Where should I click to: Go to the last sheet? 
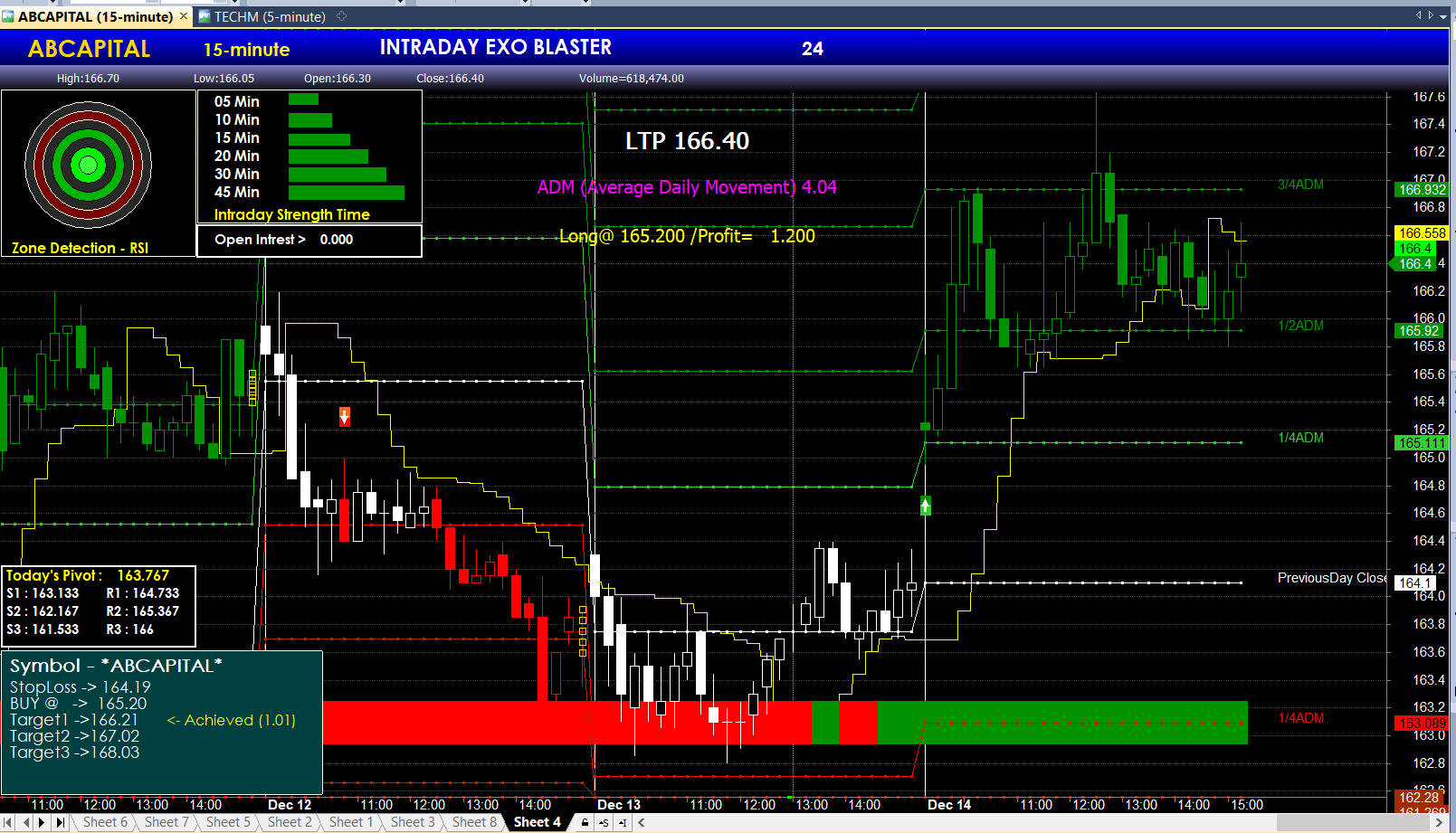[60, 822]
